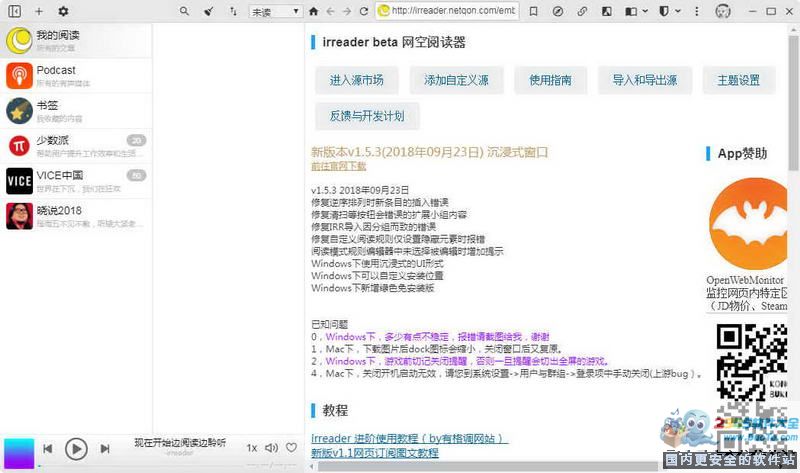Click the 少数派 unread count badge
The height and width of the screenshot is (473, 800).
pos(136,140)
